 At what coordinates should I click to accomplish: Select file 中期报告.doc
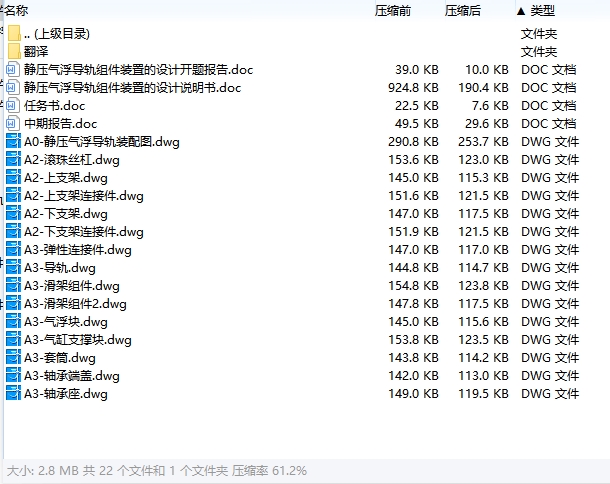[x=60, y=124]
